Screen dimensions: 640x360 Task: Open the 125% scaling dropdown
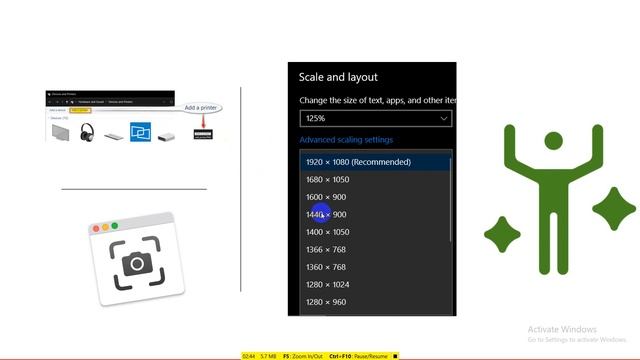click(376, 118)
